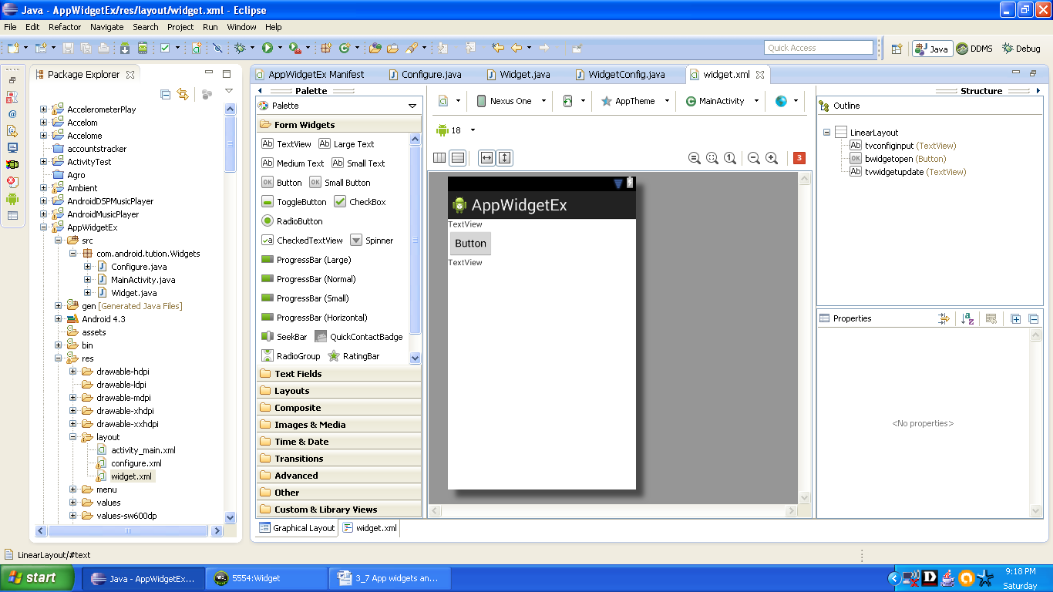Image resolution: width=1053 pixels, height=592 pixels.
Task: Click the locale globe icon
Action: pos(781,101)
